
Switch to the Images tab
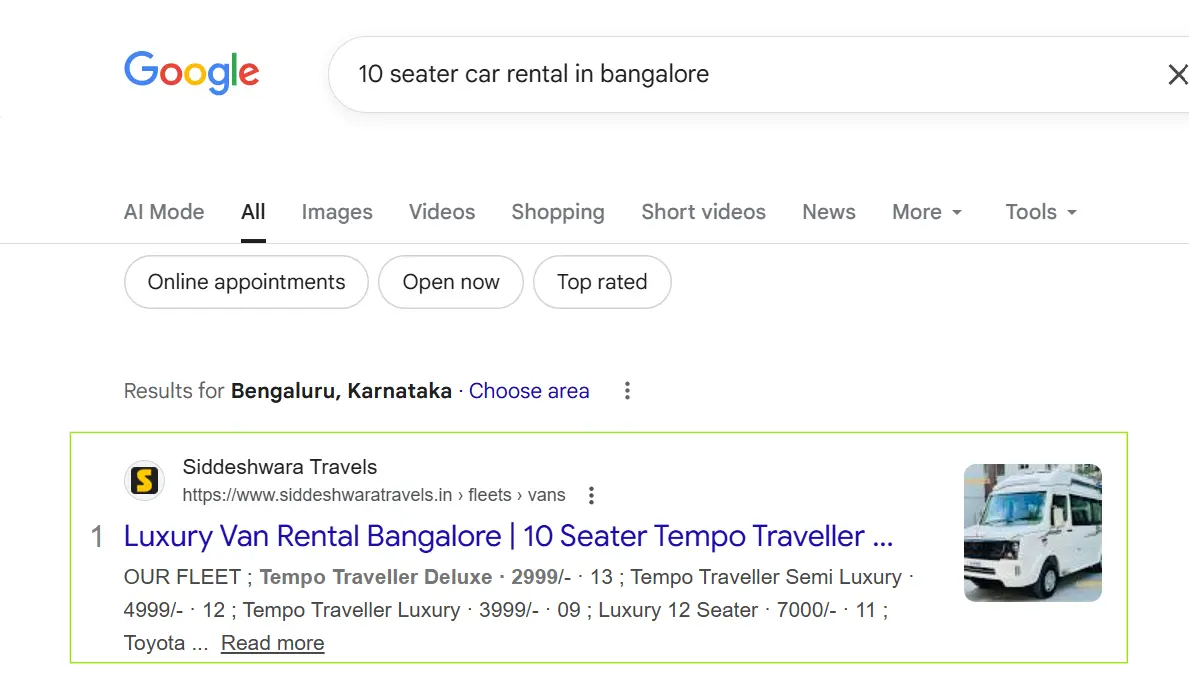coord(337,212)
